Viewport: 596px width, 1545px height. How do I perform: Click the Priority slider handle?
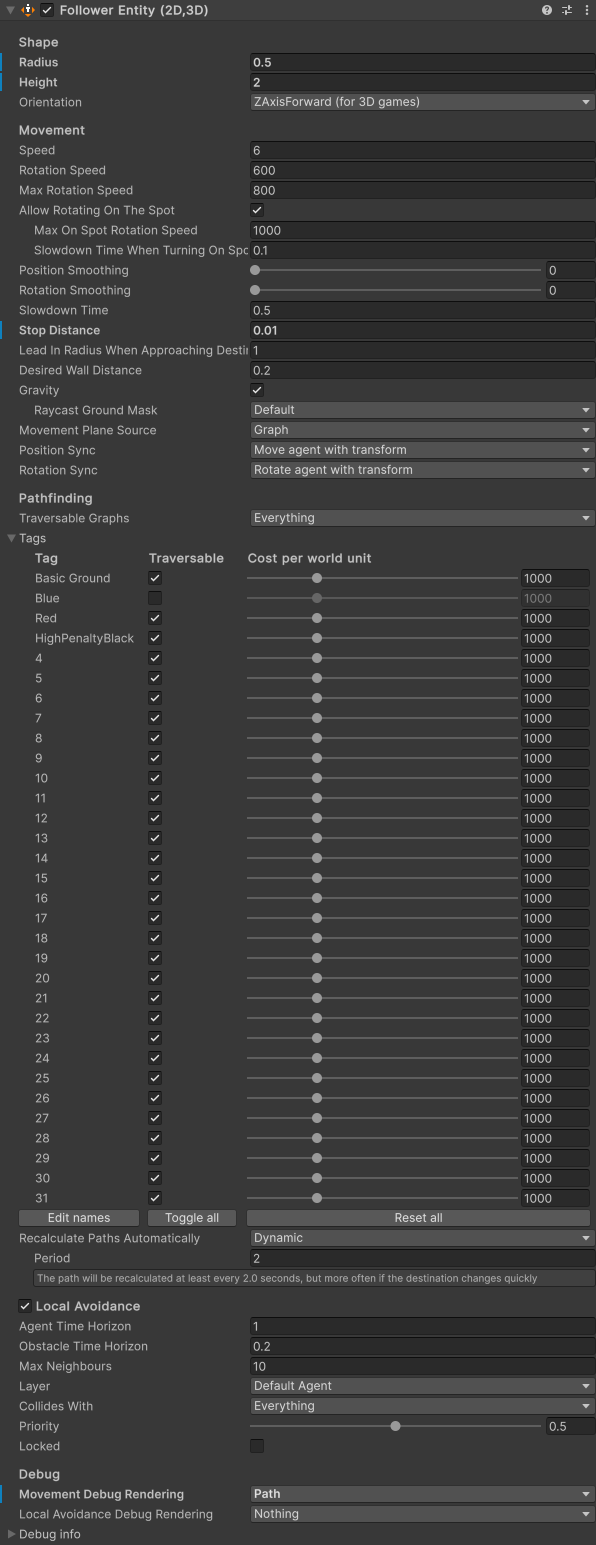click(x=396, y=1426)
